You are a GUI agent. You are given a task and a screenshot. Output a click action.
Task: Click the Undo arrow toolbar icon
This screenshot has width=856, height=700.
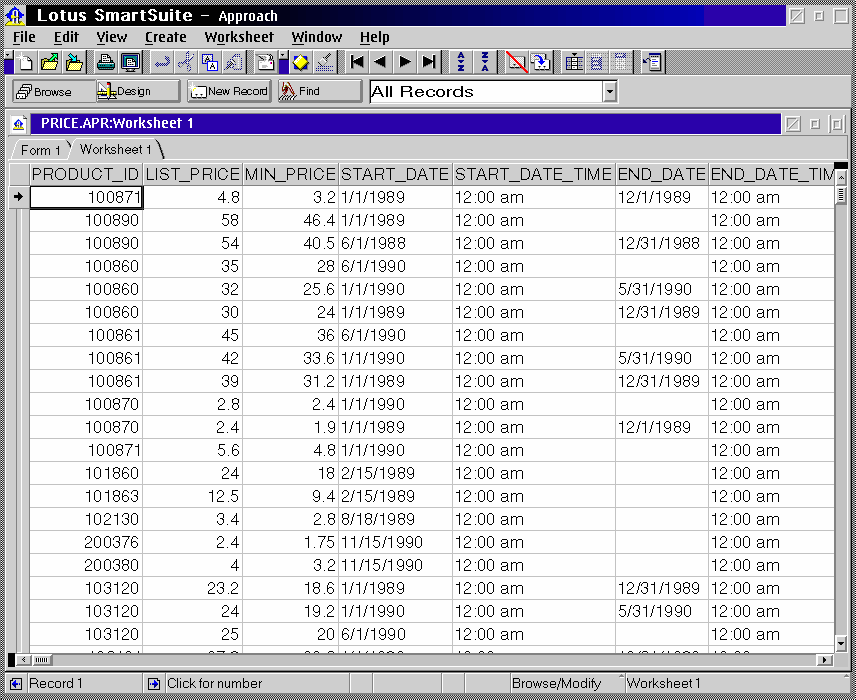(162, 62)
